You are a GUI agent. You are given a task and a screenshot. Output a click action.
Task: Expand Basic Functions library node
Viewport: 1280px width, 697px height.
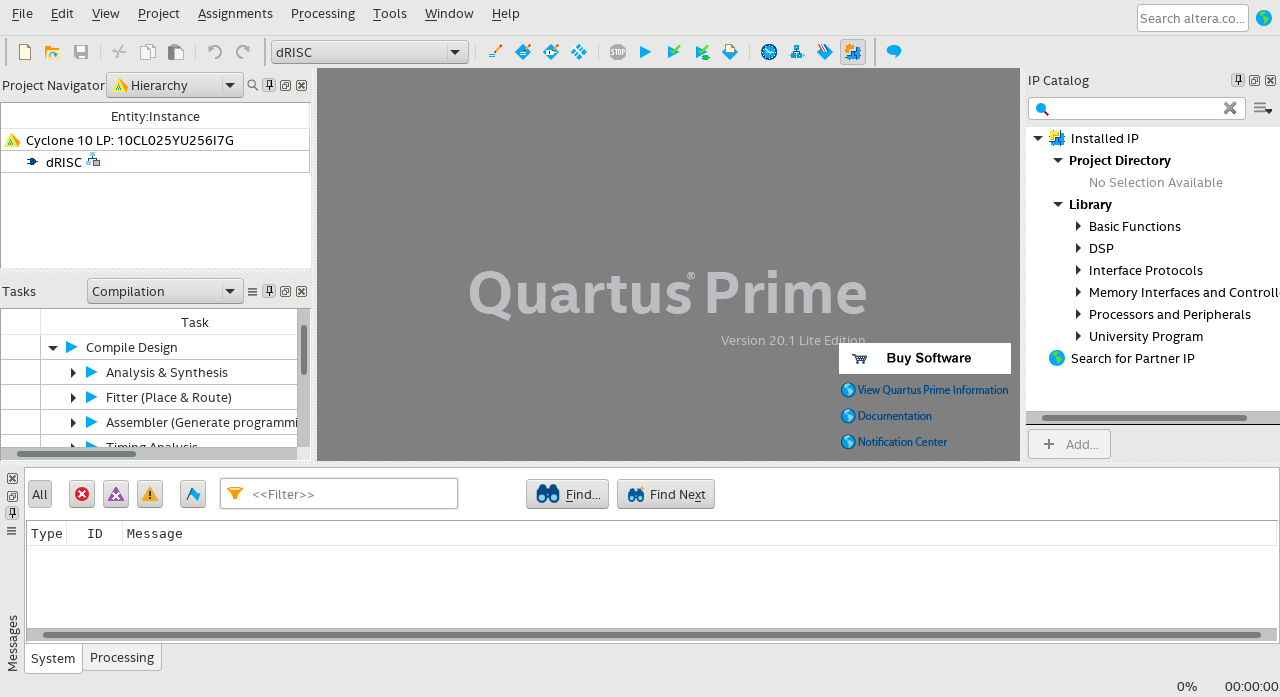(x=1078, y=227)
